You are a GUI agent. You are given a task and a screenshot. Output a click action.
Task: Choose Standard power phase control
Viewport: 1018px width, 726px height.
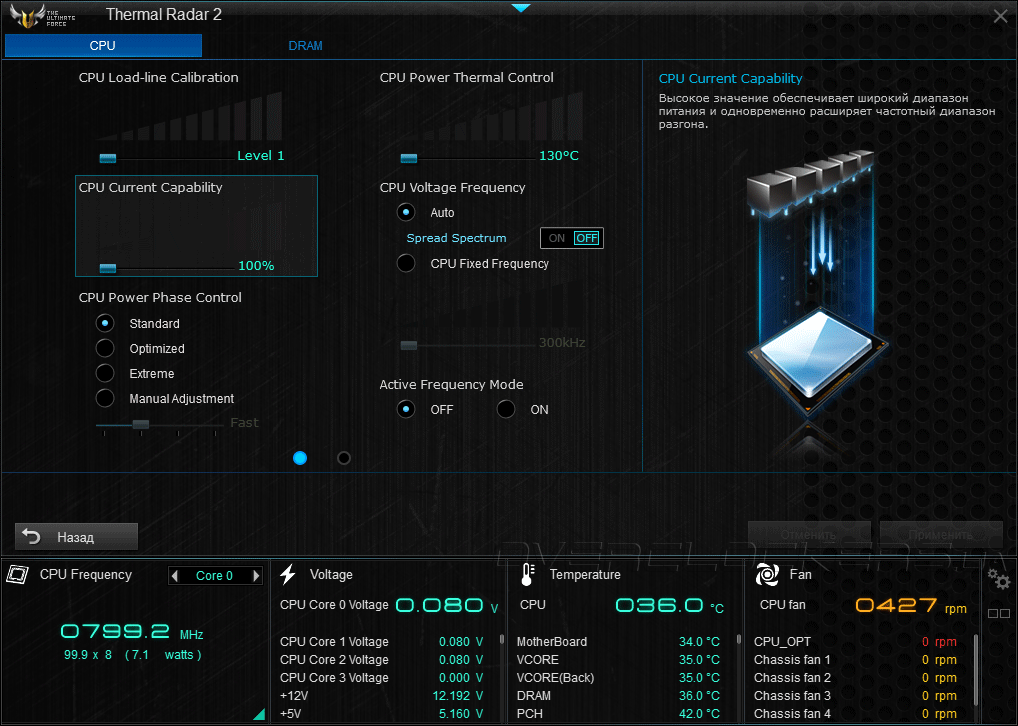point(105,323)
